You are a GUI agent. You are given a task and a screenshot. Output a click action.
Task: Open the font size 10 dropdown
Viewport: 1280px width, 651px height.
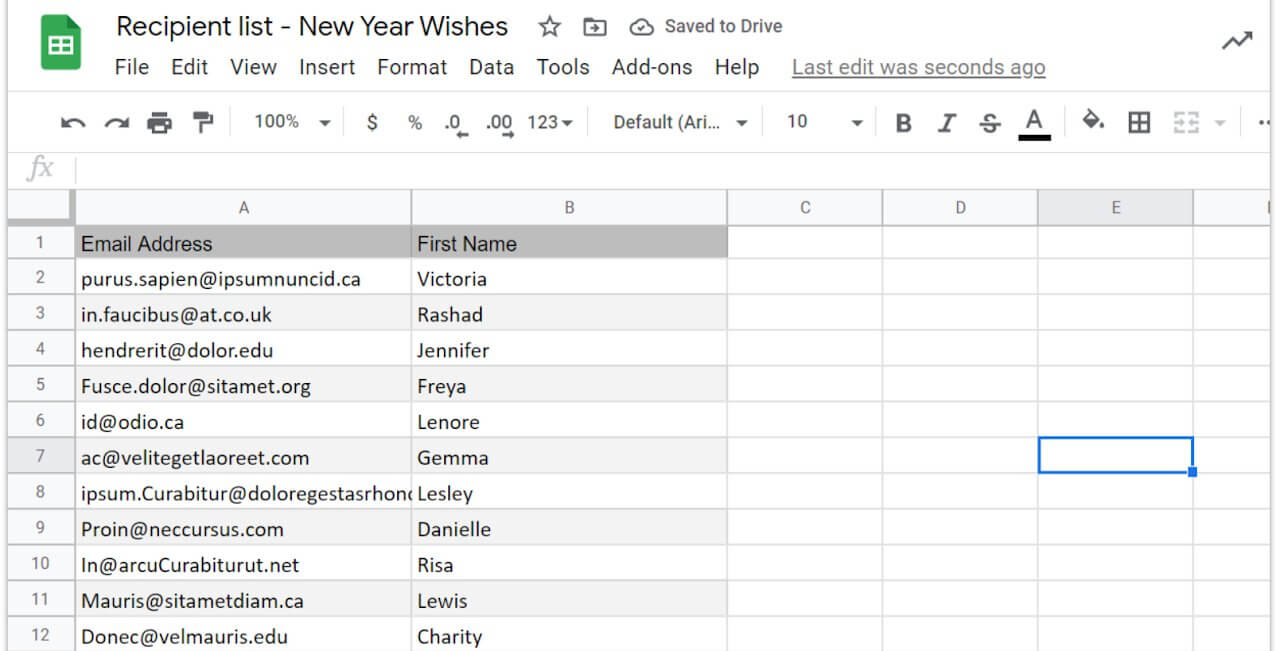pyautogui.click(x=824, y=122)
